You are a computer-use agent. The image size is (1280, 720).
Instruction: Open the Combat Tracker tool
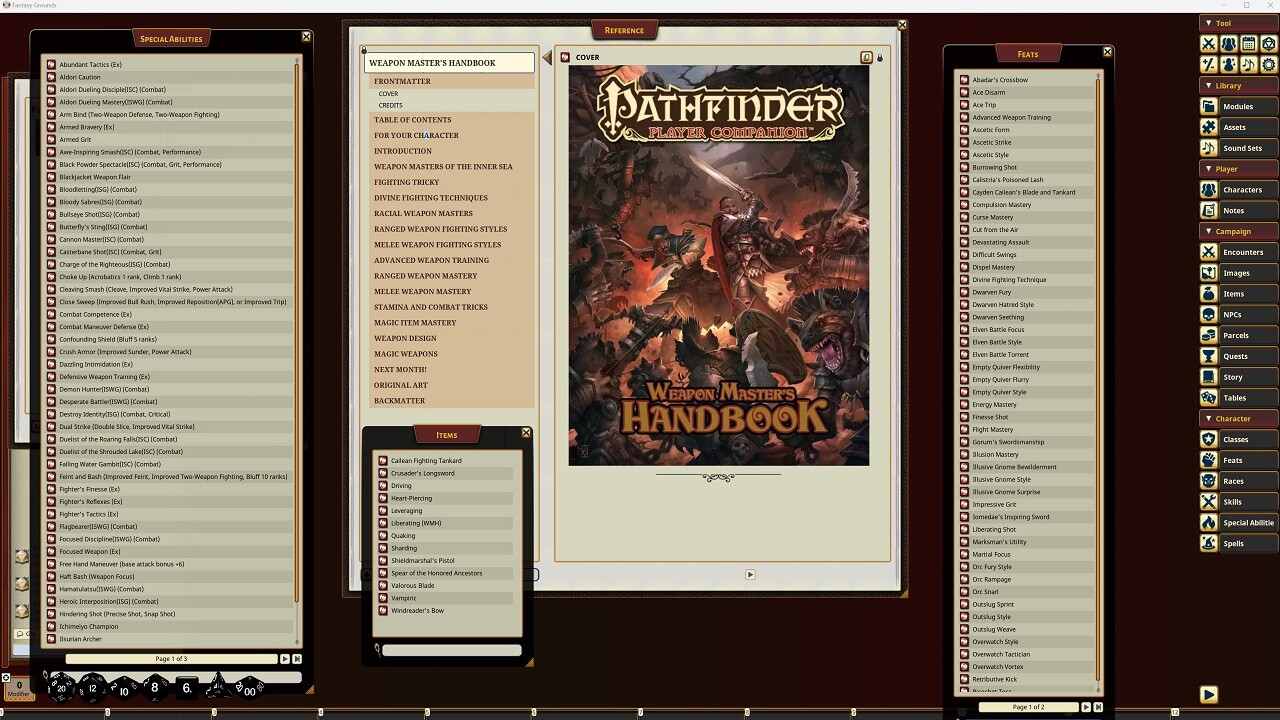point(1209,43)
